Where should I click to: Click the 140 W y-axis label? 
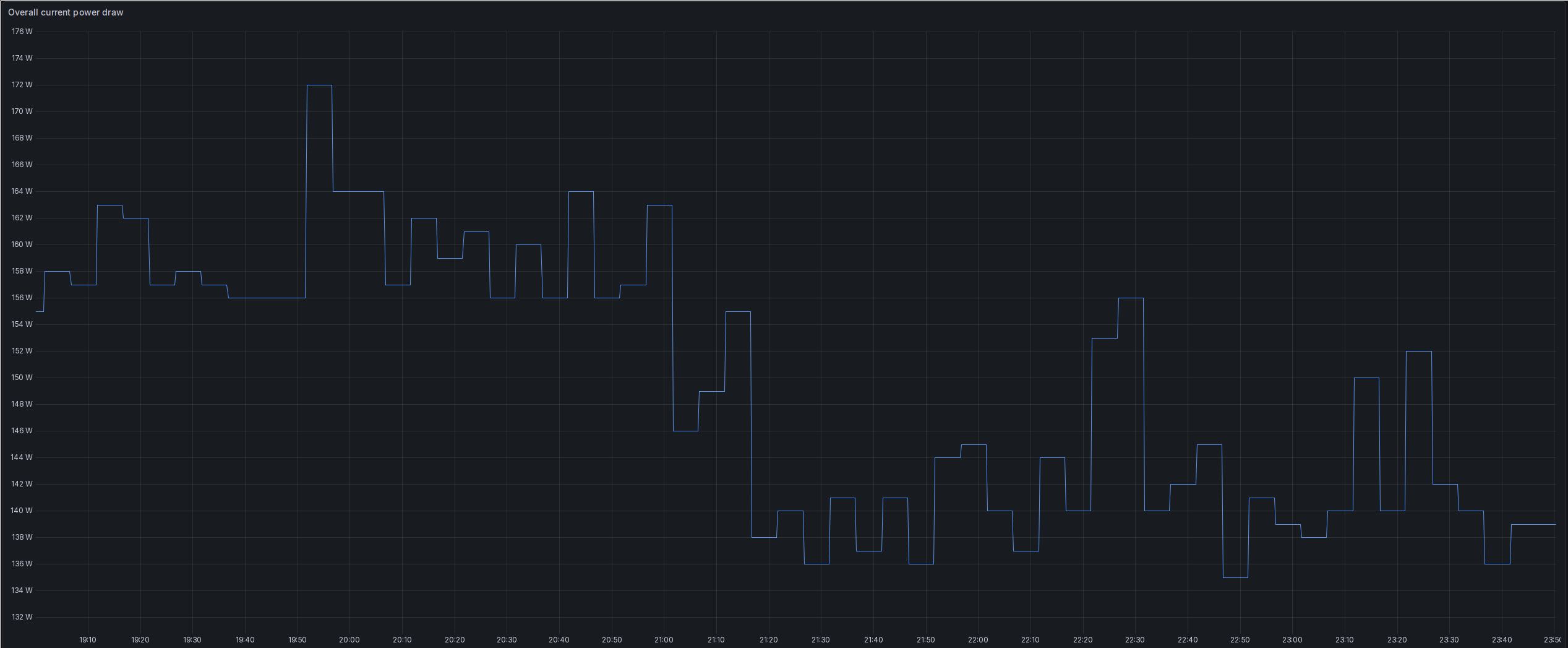(x=20, y=510)
